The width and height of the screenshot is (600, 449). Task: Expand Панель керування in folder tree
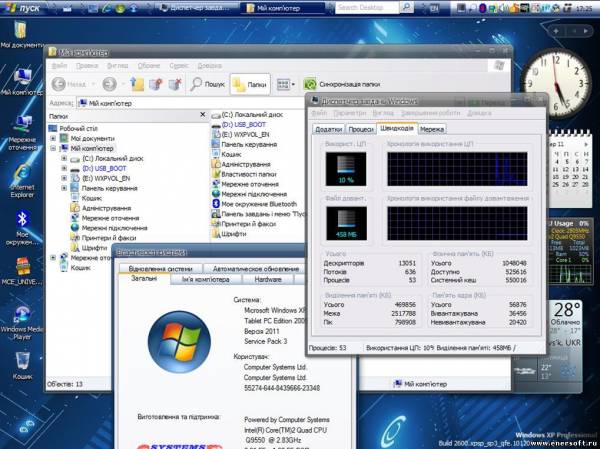click(x=64, y=188)
